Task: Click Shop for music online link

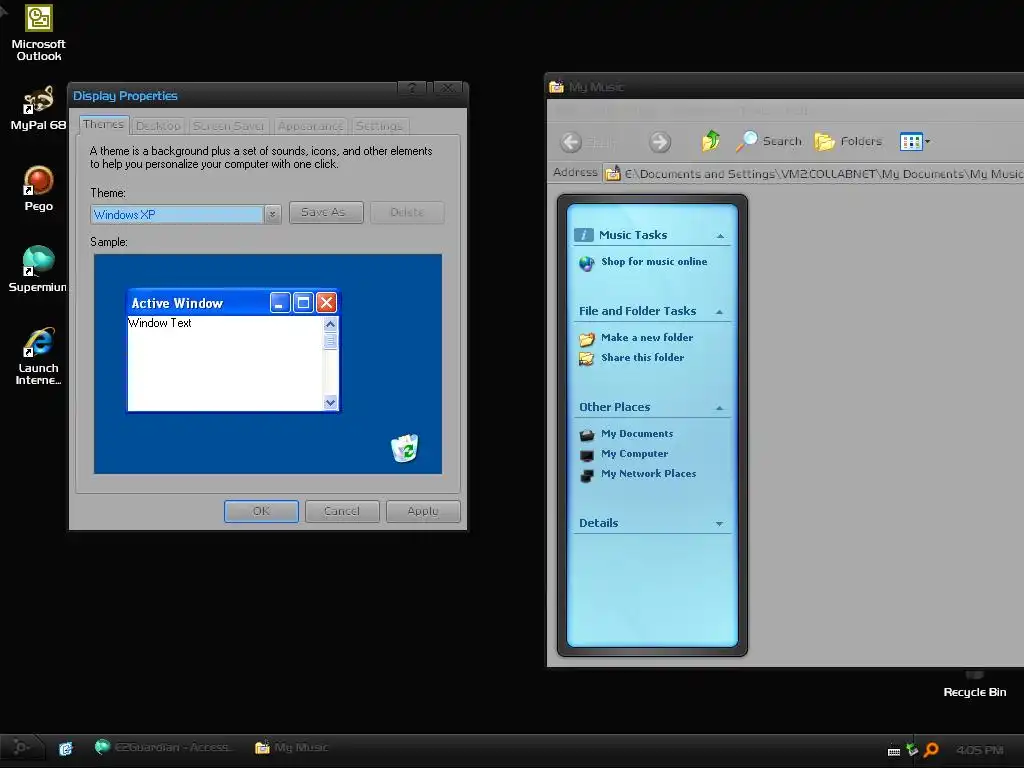Action: [654, 261]
